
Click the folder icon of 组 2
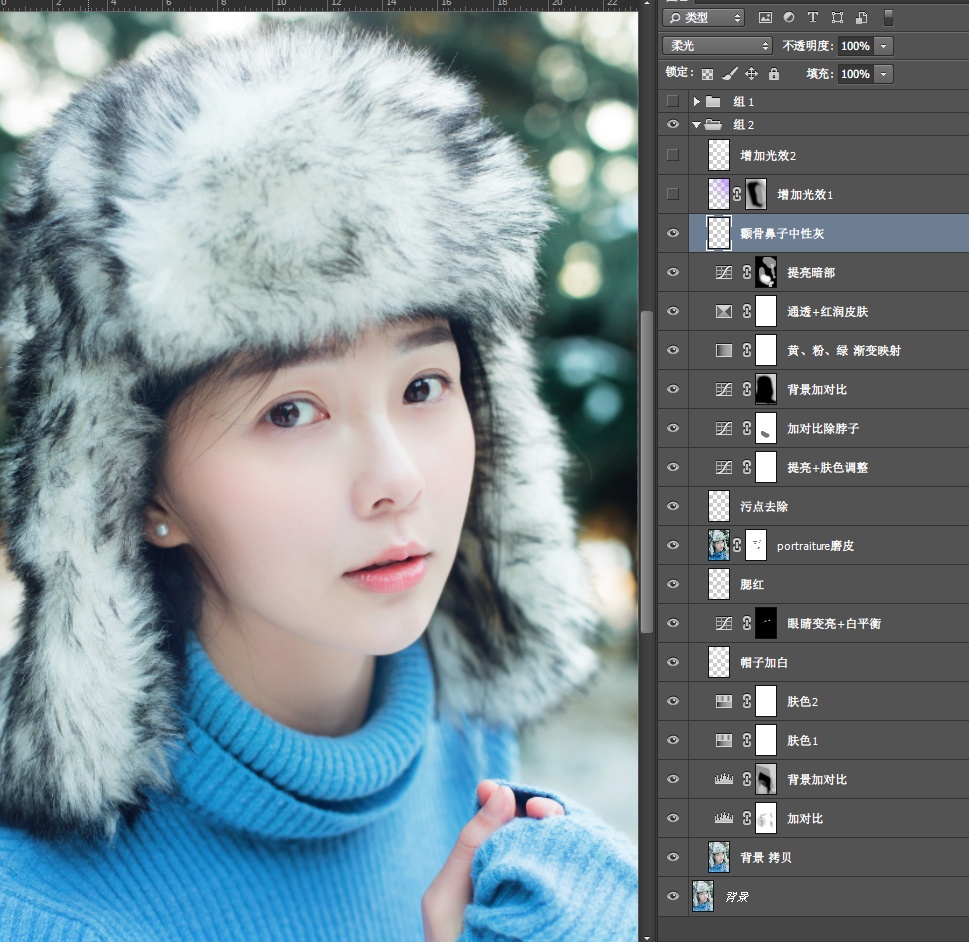pyautogui.click(x=714, y=125)
